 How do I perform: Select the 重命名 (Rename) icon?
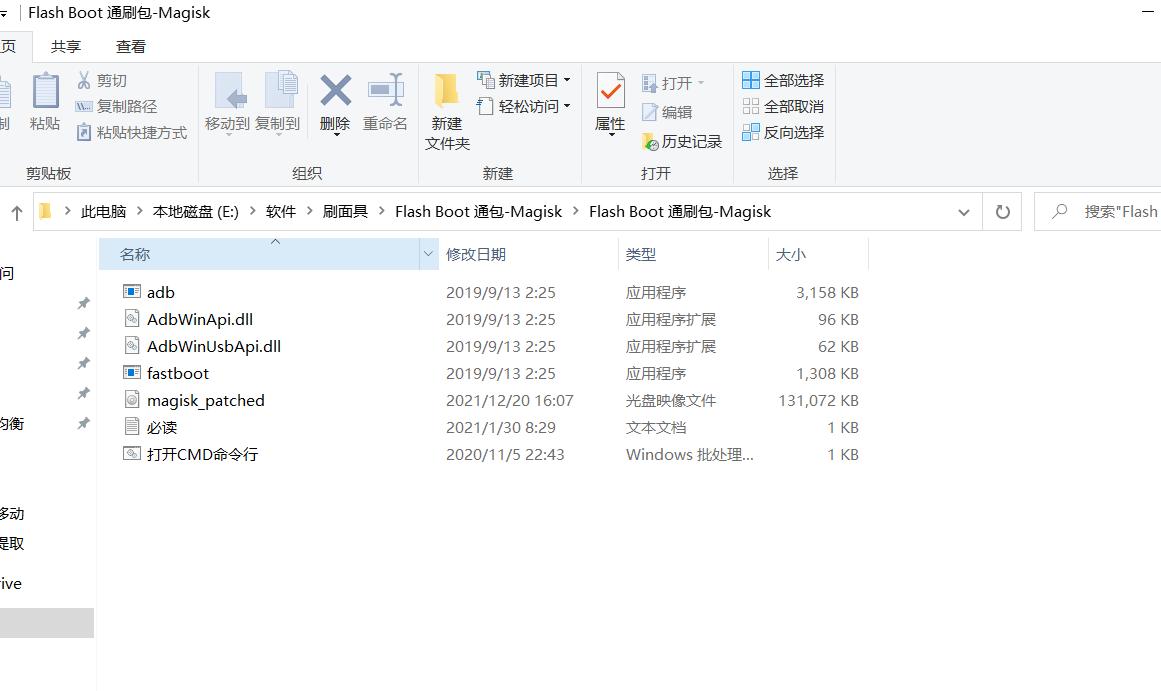[x=385, y=100]
